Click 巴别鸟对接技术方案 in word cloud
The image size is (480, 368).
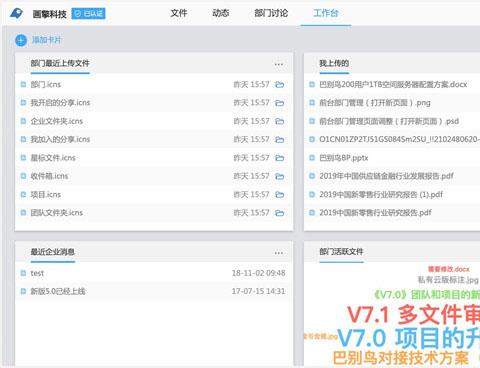coord(401,358)
